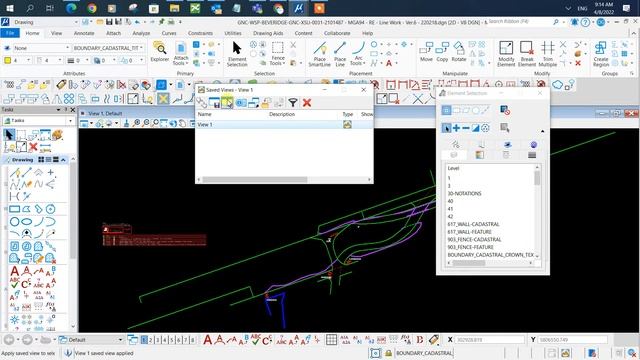Click the Y coordinate input field
Screen dimensions: 640x360
point(573,340)
